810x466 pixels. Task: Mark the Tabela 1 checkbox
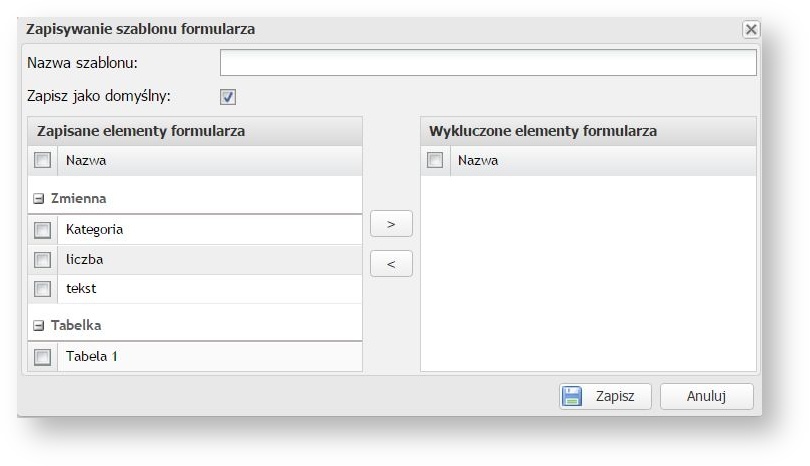[x=42, y=356]
